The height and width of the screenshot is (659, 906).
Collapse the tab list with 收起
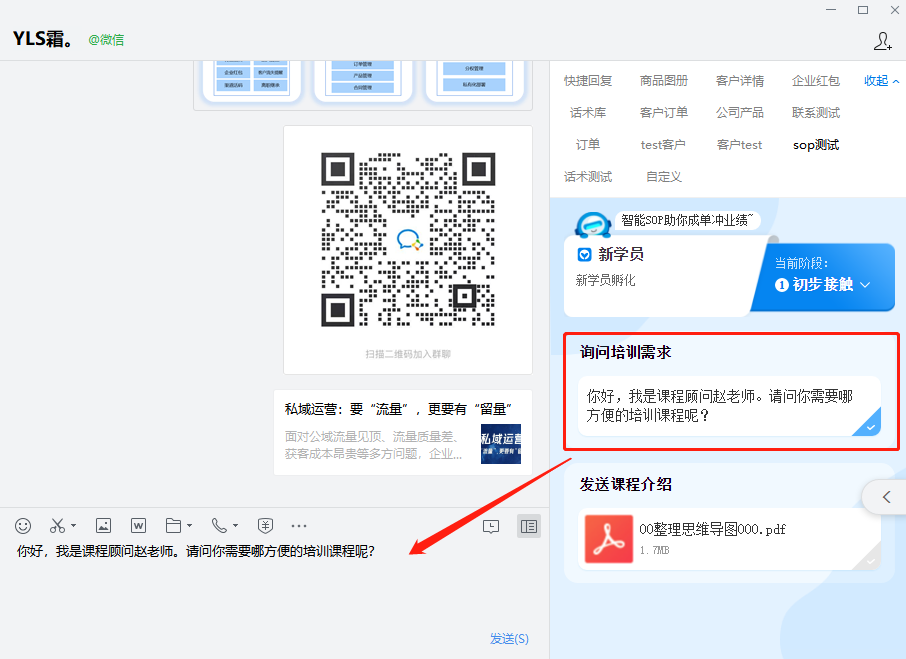click(x=881, y=81)
